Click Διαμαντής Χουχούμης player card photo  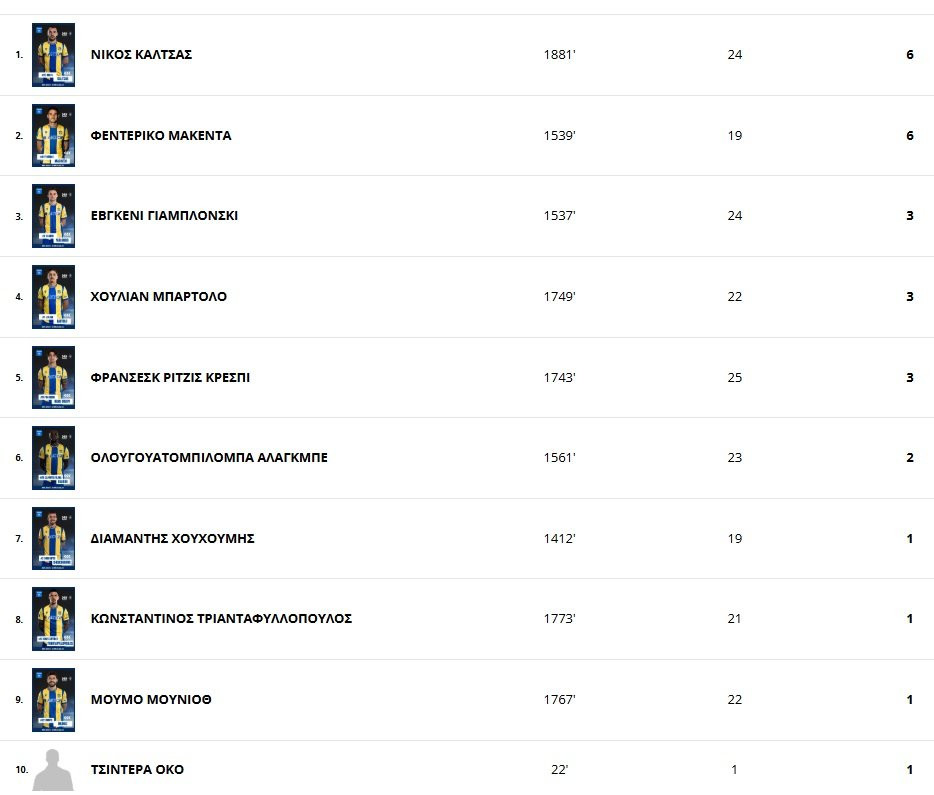tap(53, 539)
